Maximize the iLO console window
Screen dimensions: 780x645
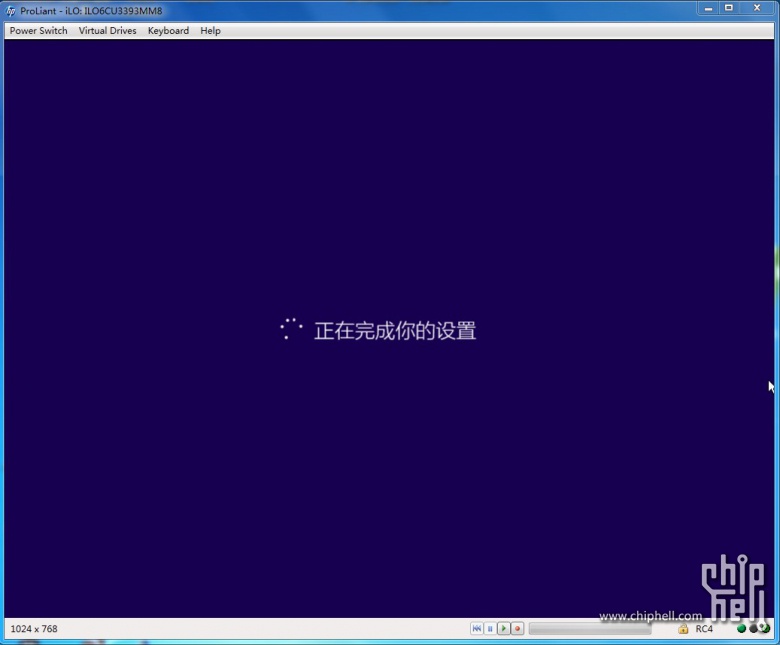[x=729, y=8]
